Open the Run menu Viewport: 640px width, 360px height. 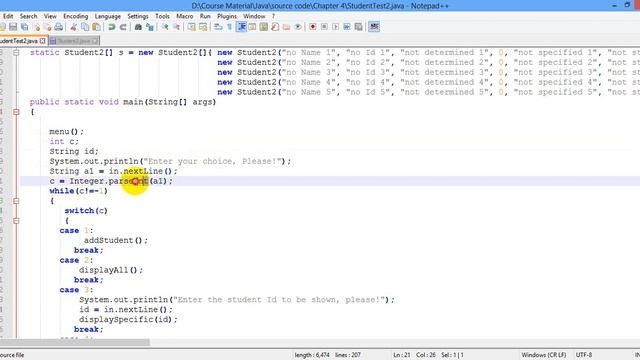205,16
